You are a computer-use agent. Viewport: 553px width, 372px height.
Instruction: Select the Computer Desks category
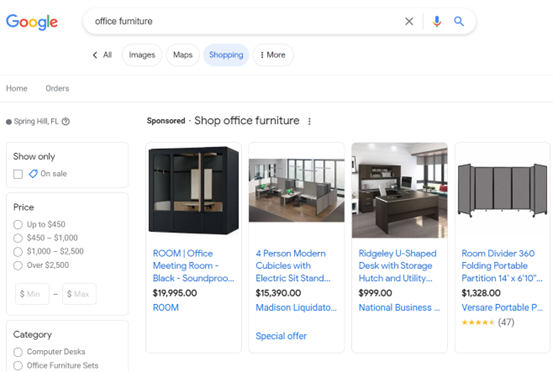coord(18,352)
